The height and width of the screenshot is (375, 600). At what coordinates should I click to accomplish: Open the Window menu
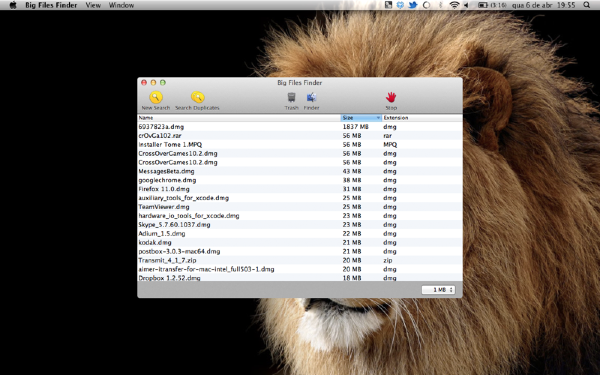point(121,5)
